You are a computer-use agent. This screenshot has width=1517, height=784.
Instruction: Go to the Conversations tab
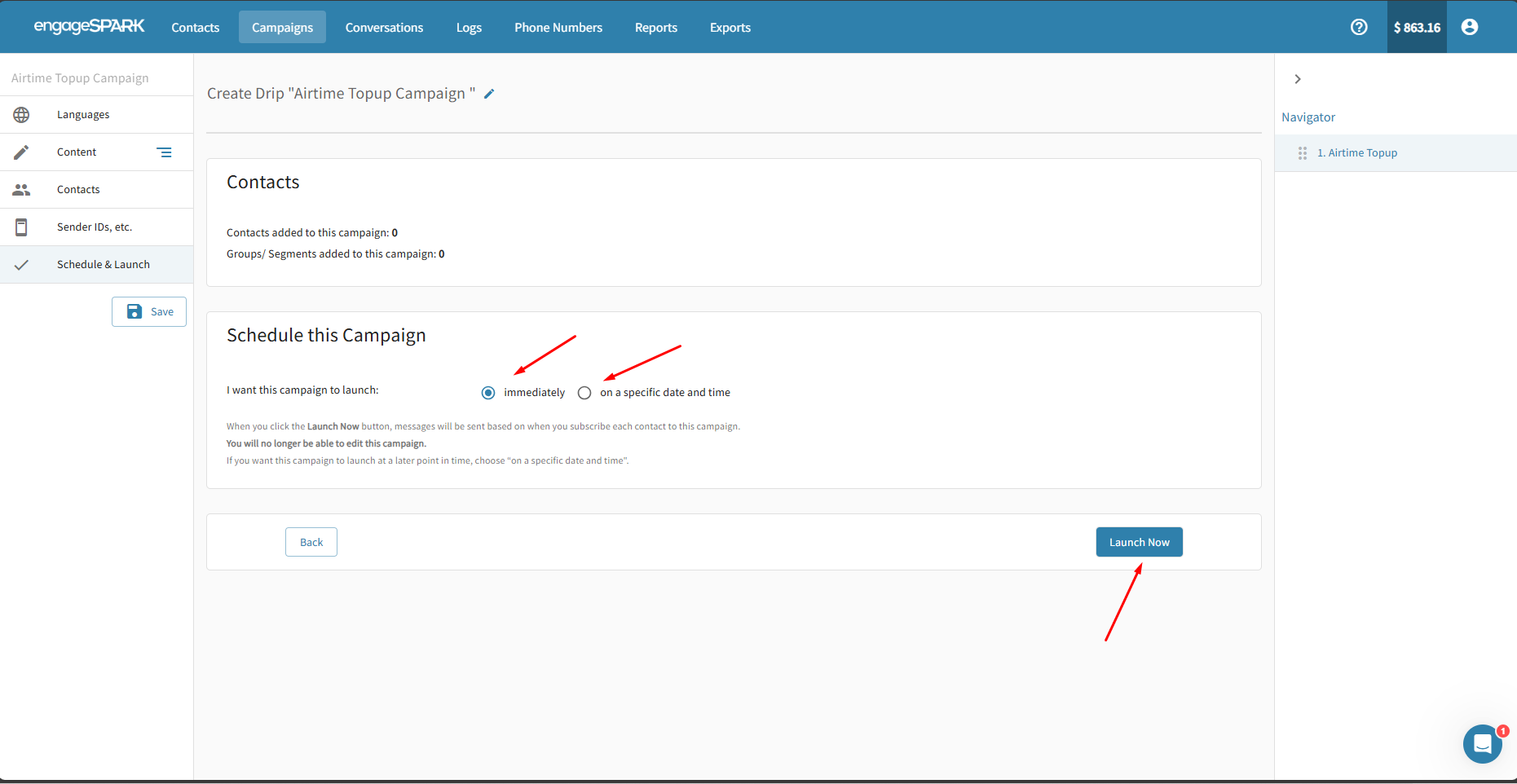tap(384, 27)
